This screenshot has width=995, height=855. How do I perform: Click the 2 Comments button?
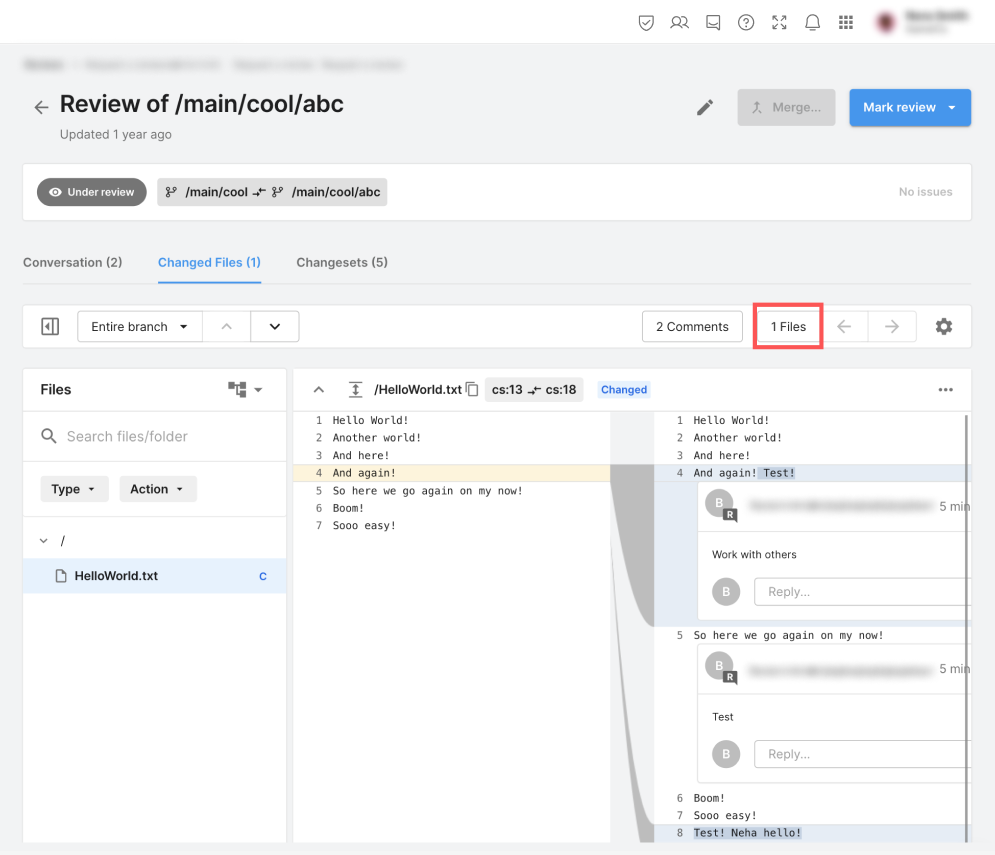[692, 327]
